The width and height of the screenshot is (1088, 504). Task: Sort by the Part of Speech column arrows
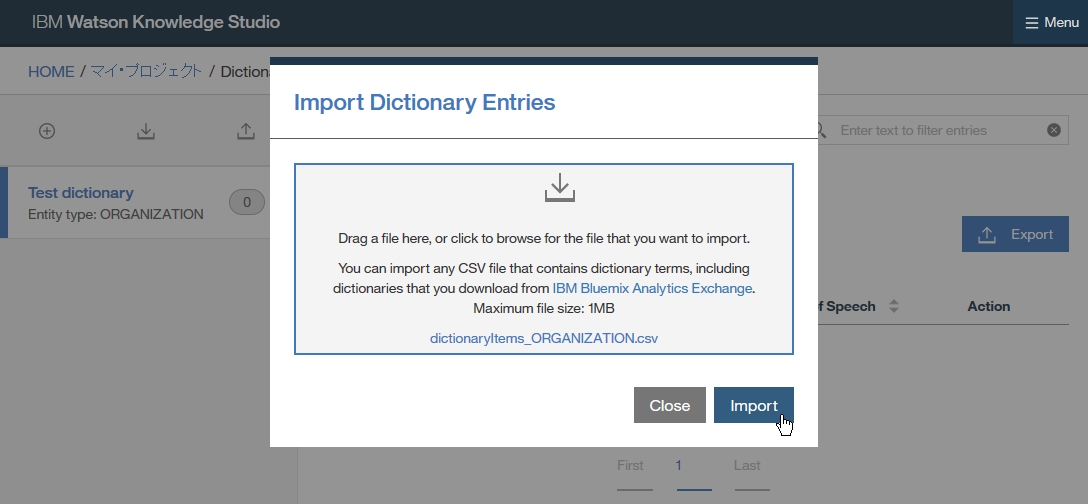coord(894,306)
